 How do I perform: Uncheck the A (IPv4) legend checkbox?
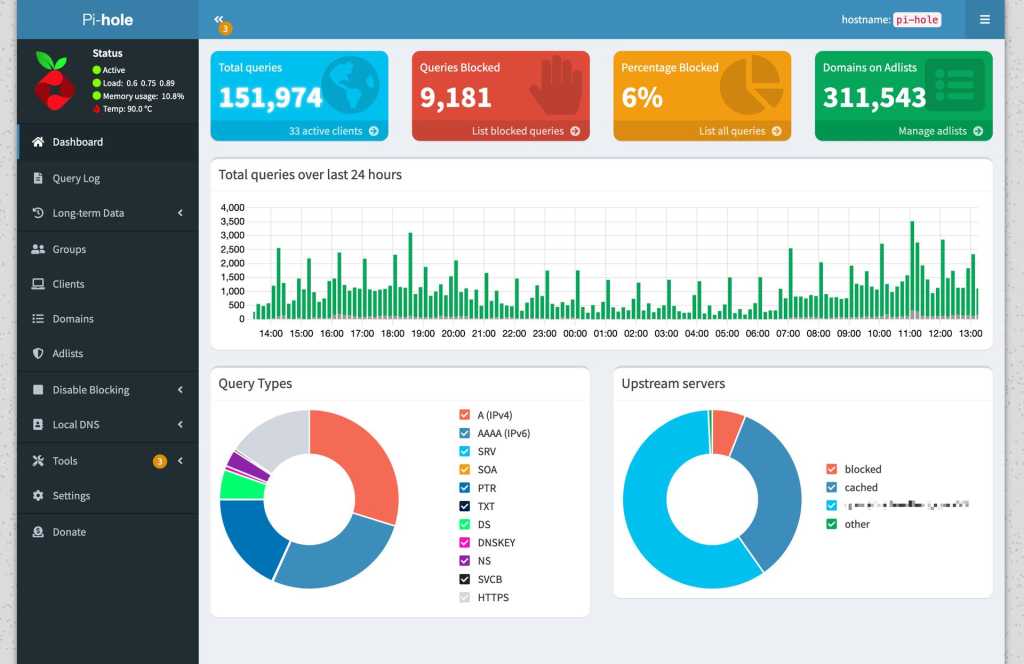[464, 415]
